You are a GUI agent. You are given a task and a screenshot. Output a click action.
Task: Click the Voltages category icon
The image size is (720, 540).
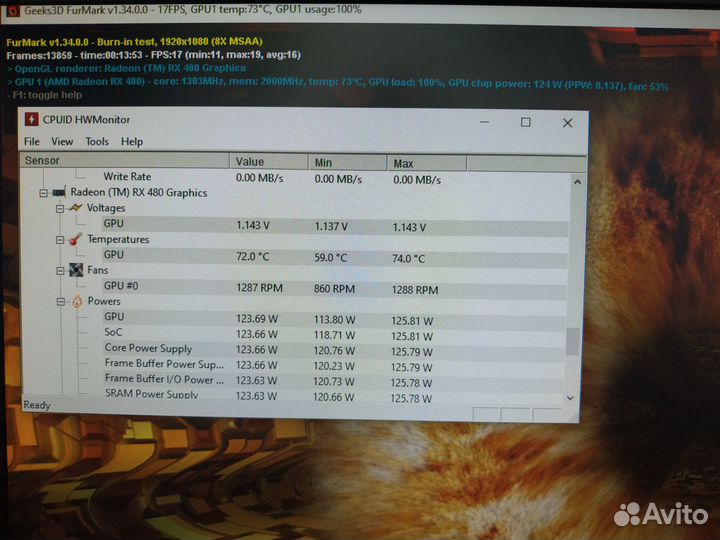tap(75, 208)
